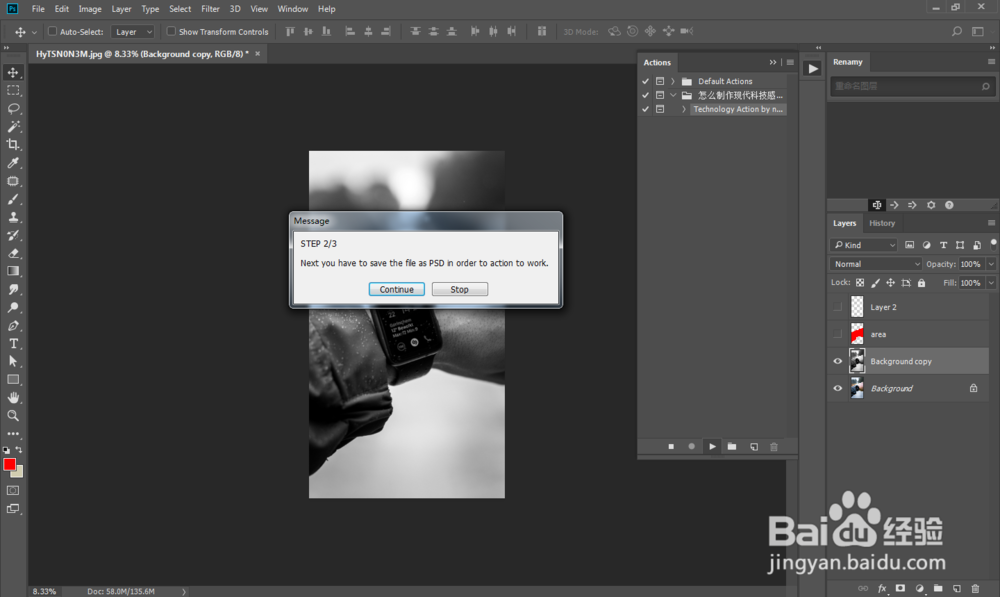This screenshot has height=597, width=1000.
Task: Open the Image menu
Action: click(90, 9)
